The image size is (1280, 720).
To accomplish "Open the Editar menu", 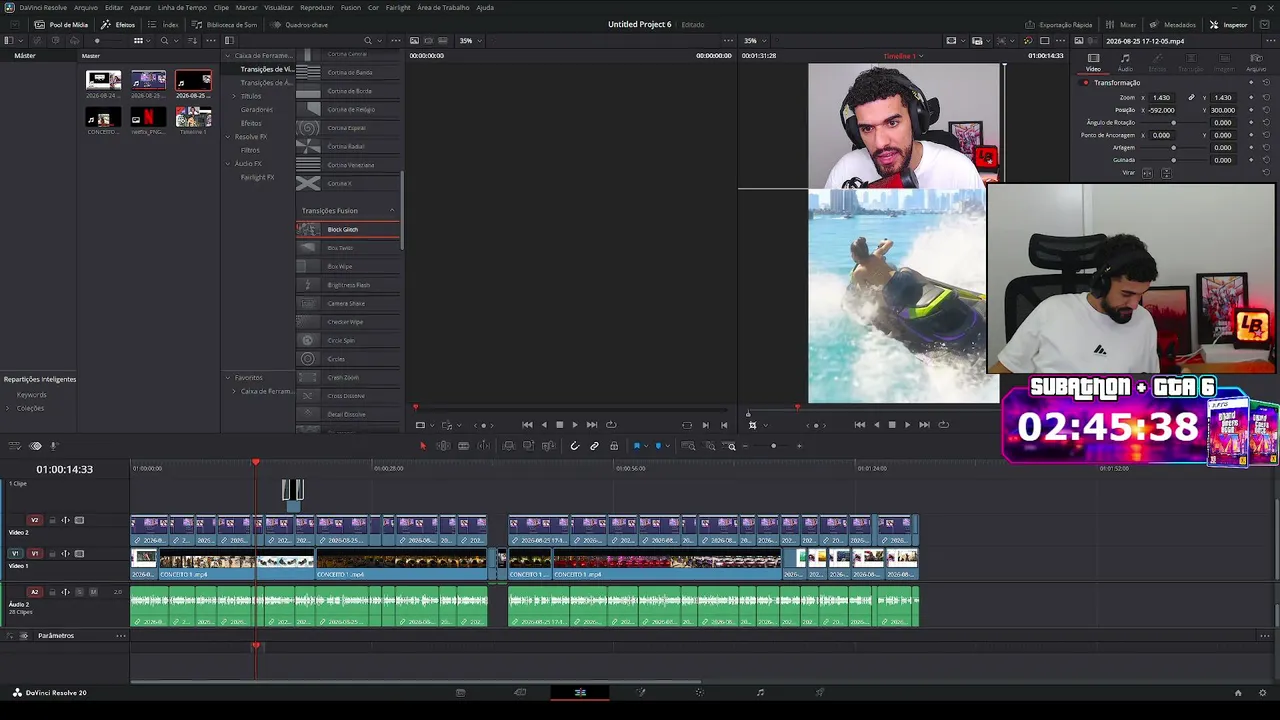I will [x=114, y=7].
